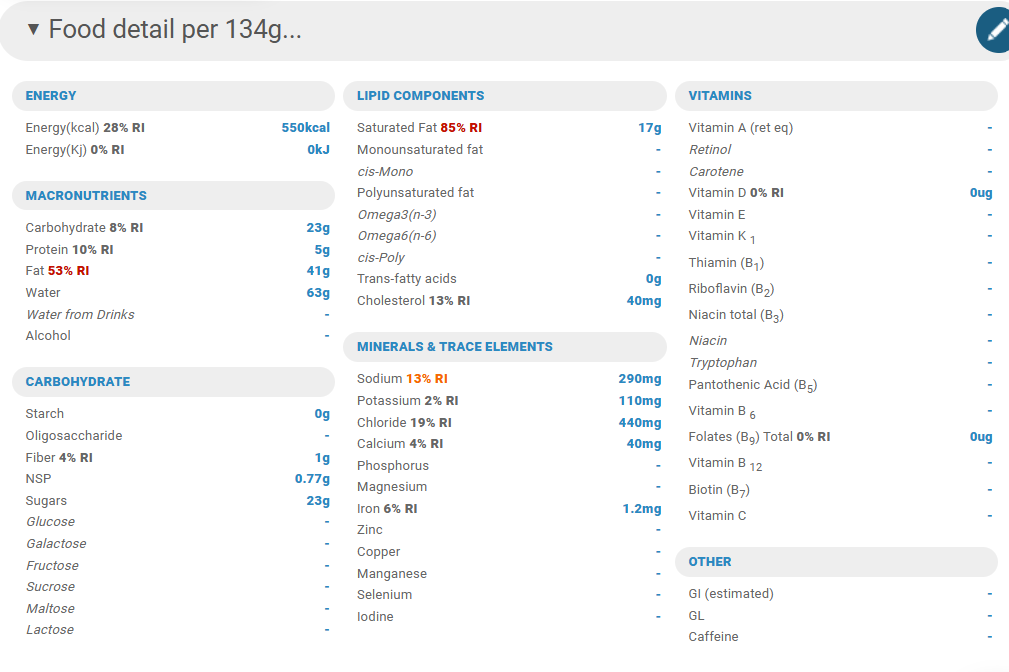Click the Vitamin D 0% RI label
The height and width of the screenshot is (672, 1009).
click(736, 193)
